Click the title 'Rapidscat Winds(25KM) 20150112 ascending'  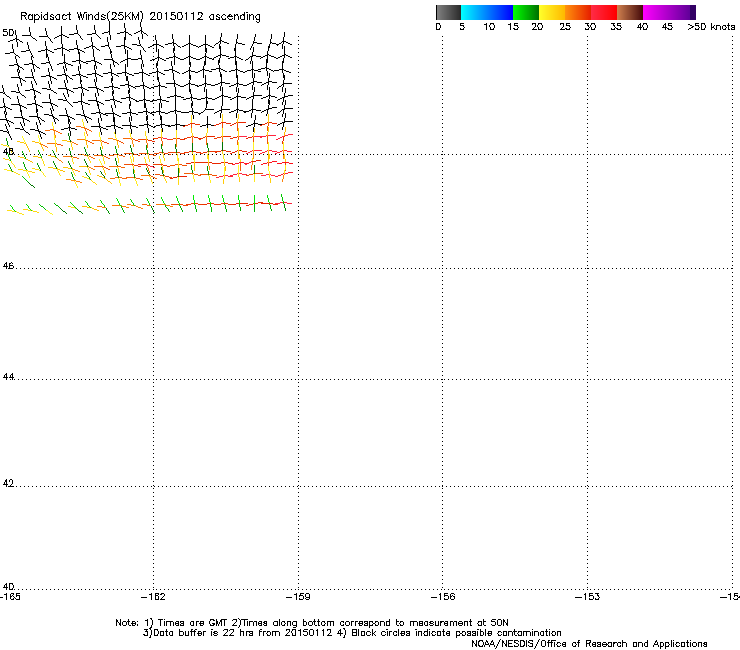point(140,17)
